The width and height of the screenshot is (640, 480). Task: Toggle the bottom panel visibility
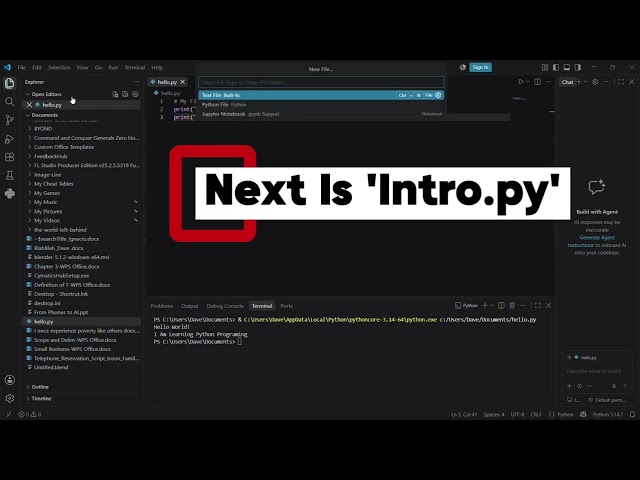coord(567,67)
